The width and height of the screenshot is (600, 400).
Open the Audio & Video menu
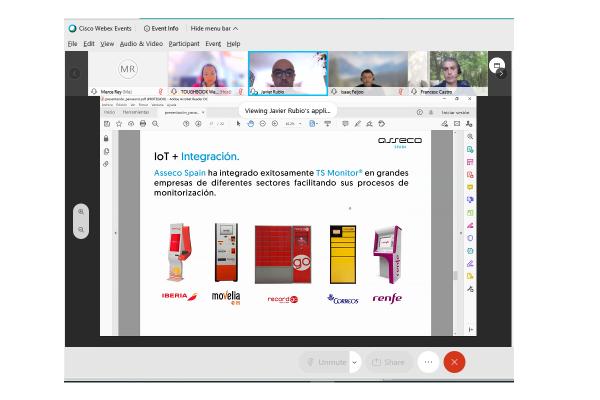[141, 44]
